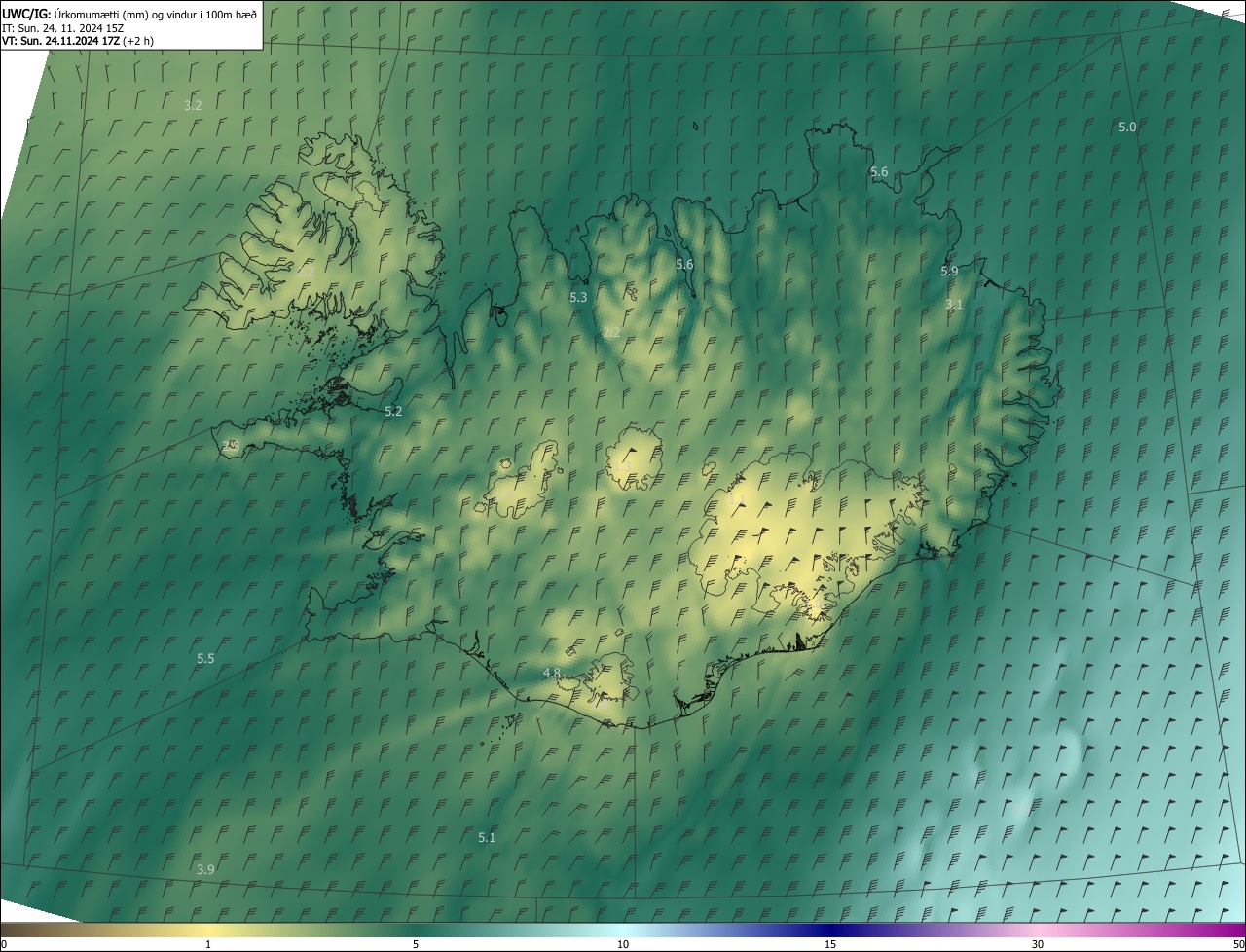Click the 3.2 value label on the map
Image resolution: width=1246 pixels, height=952 pixels.
[x=193, y=105]
